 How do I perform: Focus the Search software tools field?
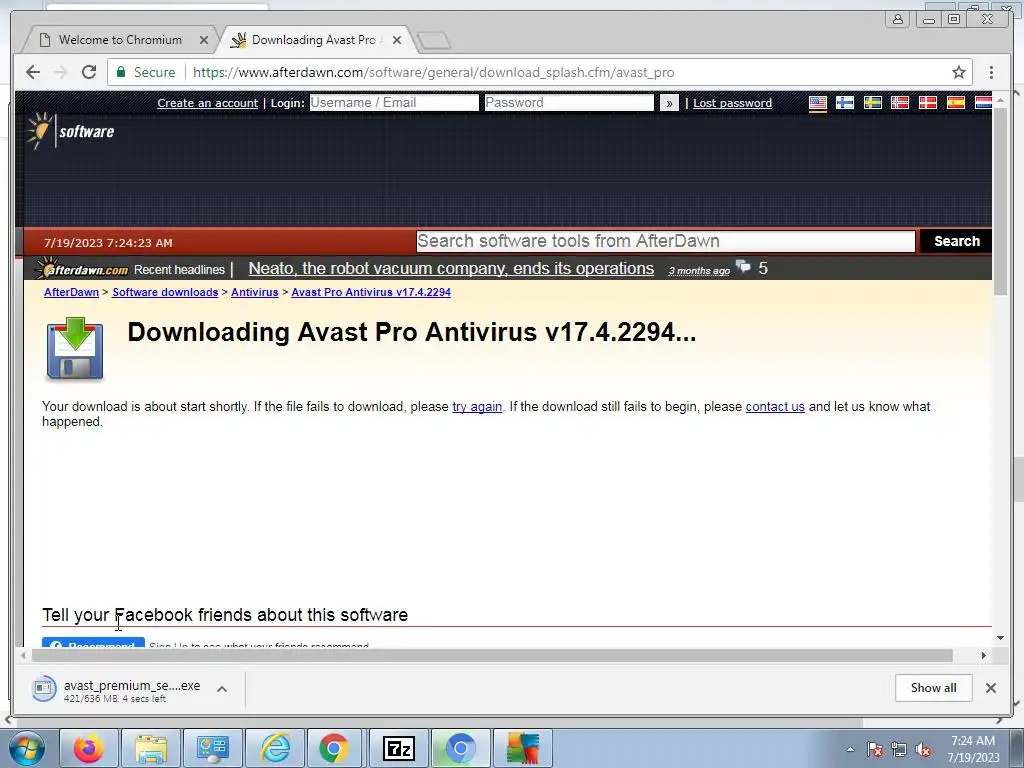[x=665, y=241]
